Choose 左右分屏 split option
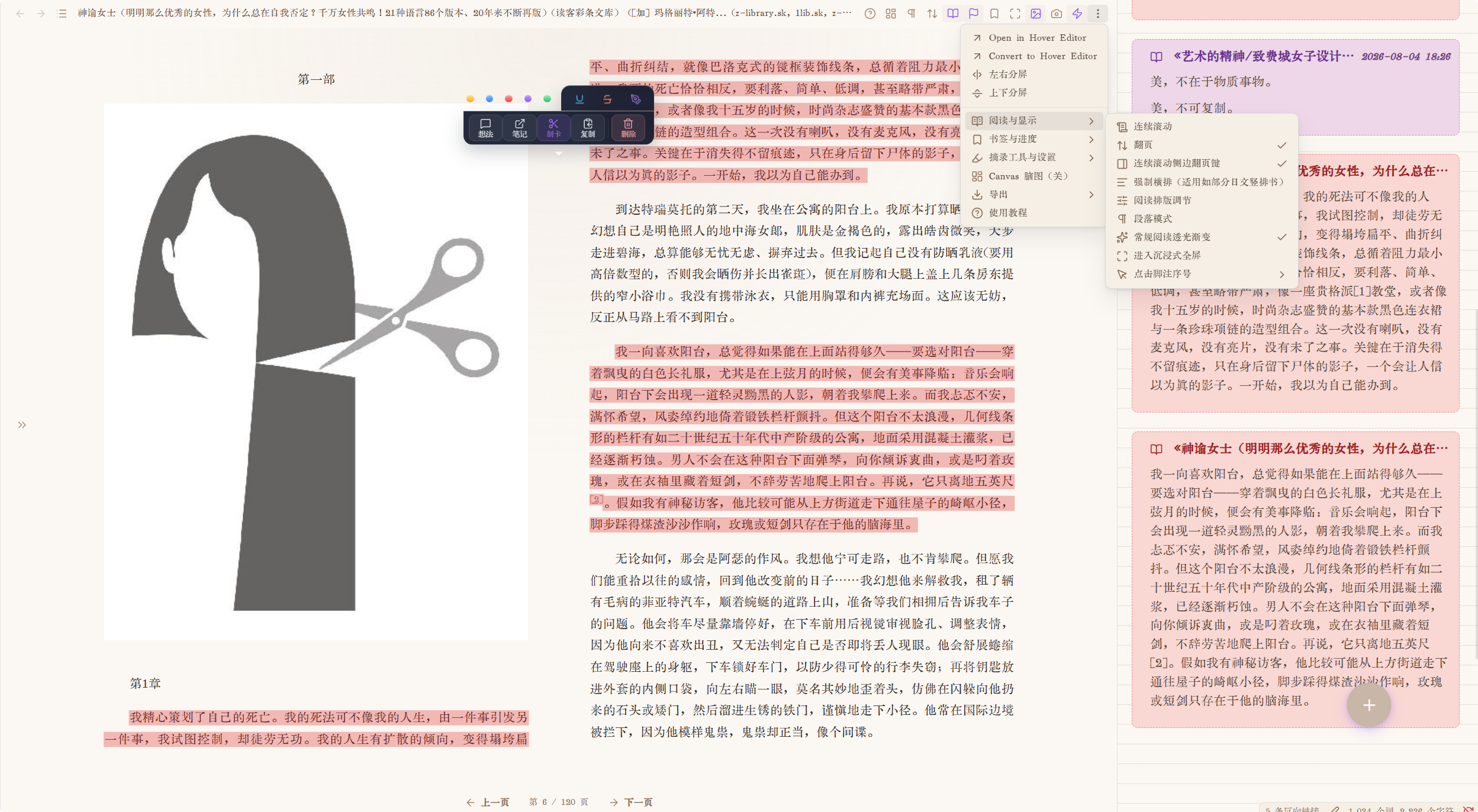The image size is (1478, 812). [1033, 75]
